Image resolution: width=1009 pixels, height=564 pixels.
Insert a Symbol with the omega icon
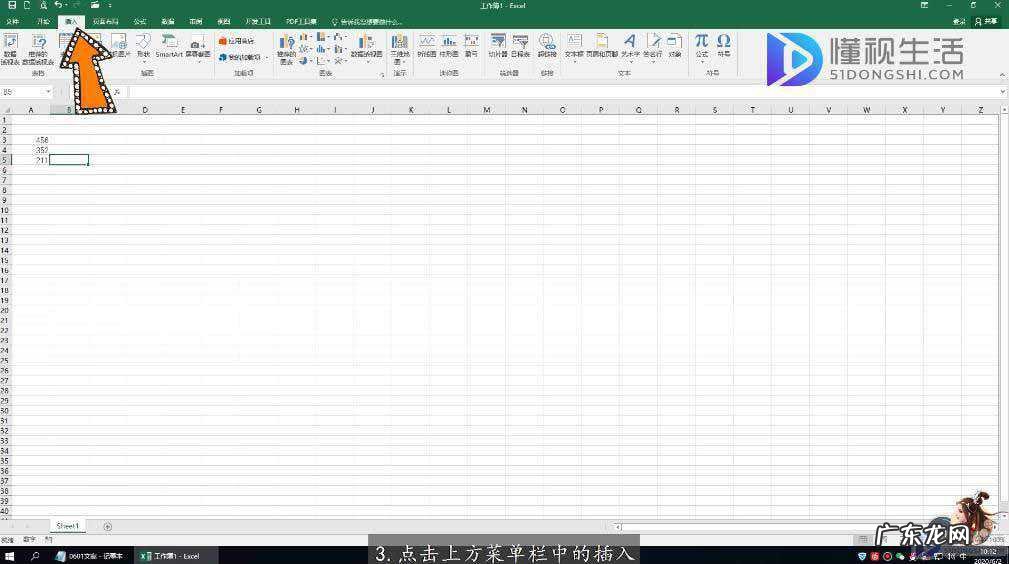tap(724, 46)
